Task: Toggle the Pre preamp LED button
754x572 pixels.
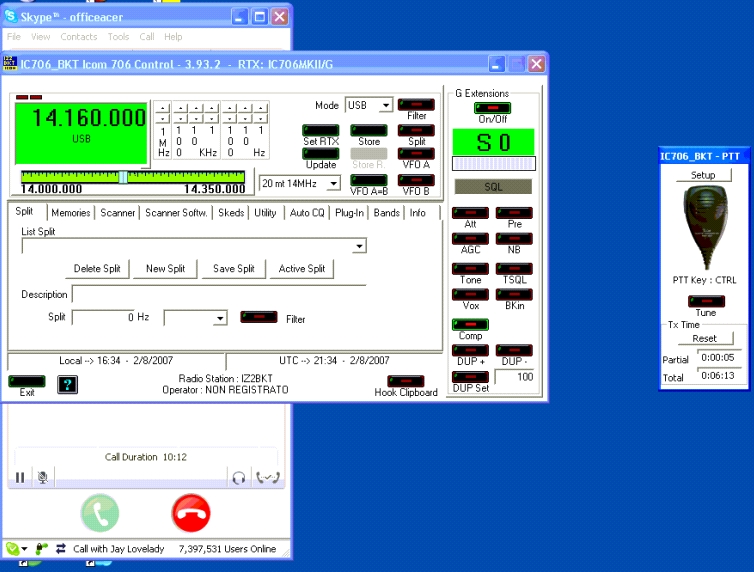Action: click(514, 212)
